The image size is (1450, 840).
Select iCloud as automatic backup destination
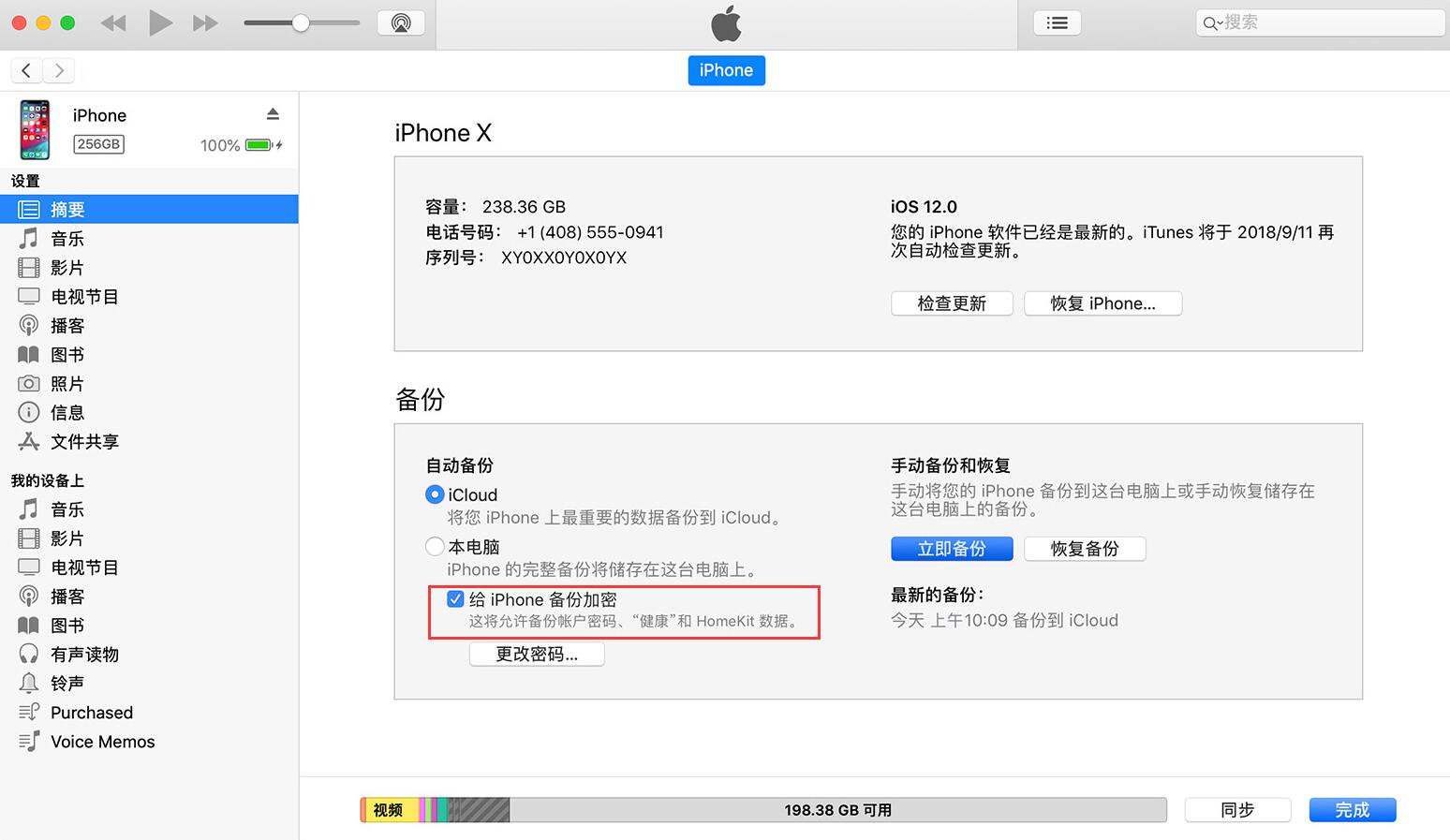tap(435, 494)
